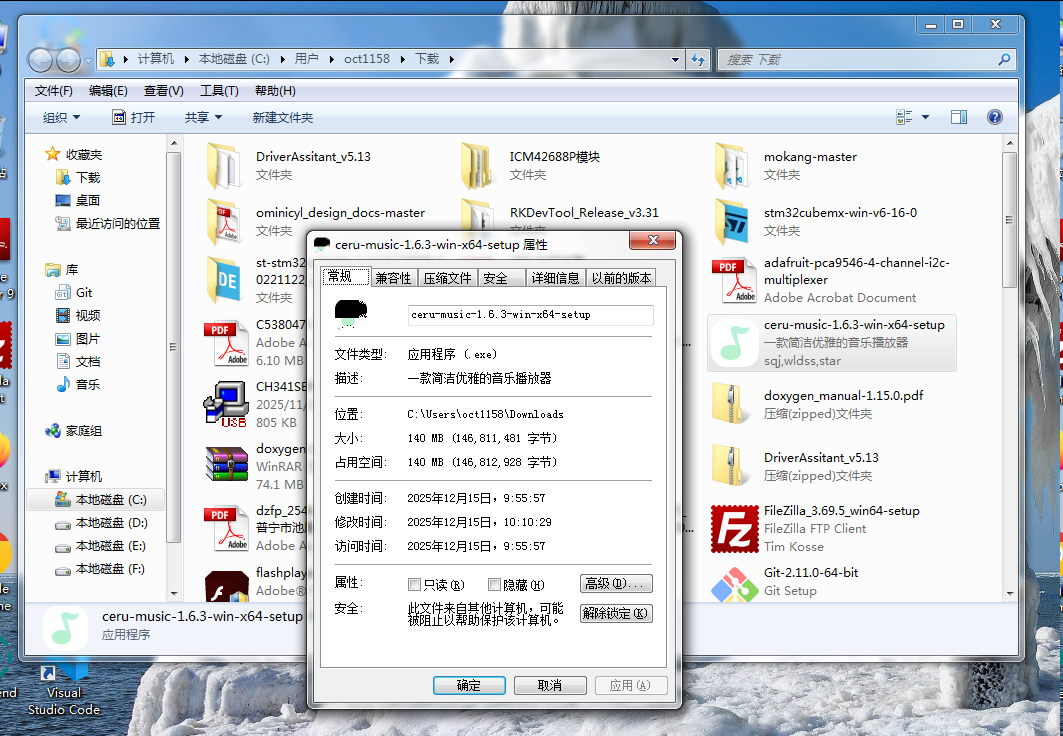Click the refresh button beside the address bar
The width and height of the screenshot is (1063, 736).
click(x=698, y=59)
